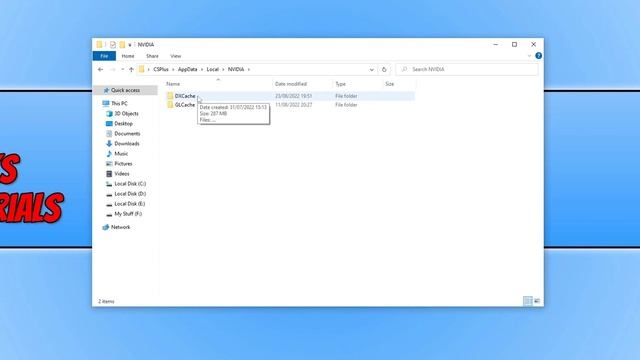
Task: Expand address bar history dropdown
Action: point(371,70)
